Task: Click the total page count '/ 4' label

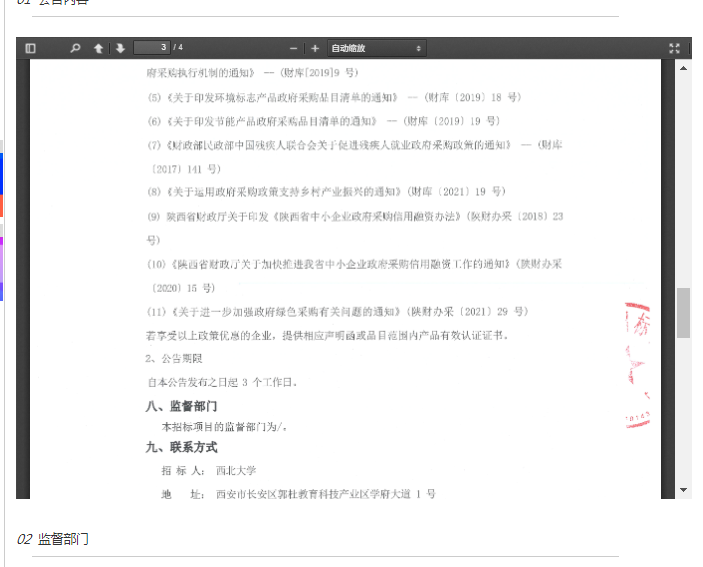Action: (x=178, y=48)
